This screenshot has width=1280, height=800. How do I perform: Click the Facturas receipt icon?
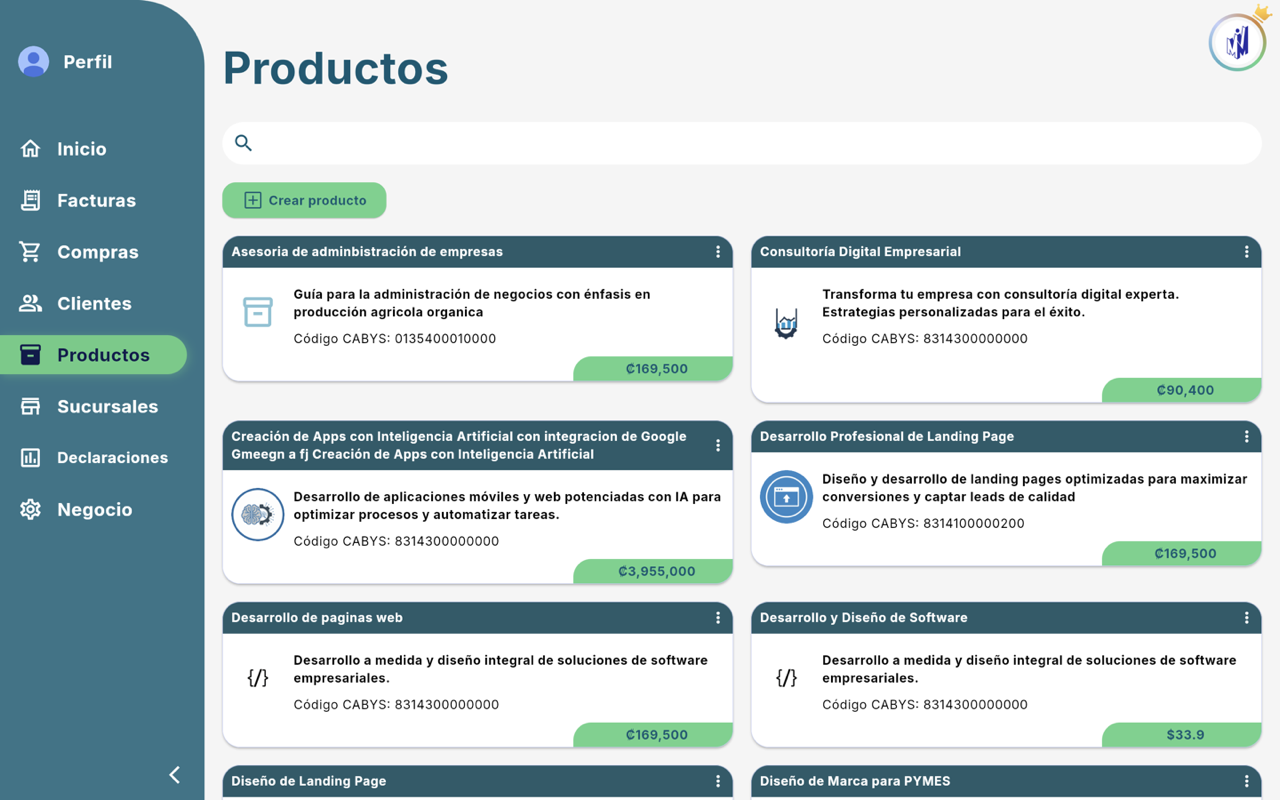coord(31,200)
